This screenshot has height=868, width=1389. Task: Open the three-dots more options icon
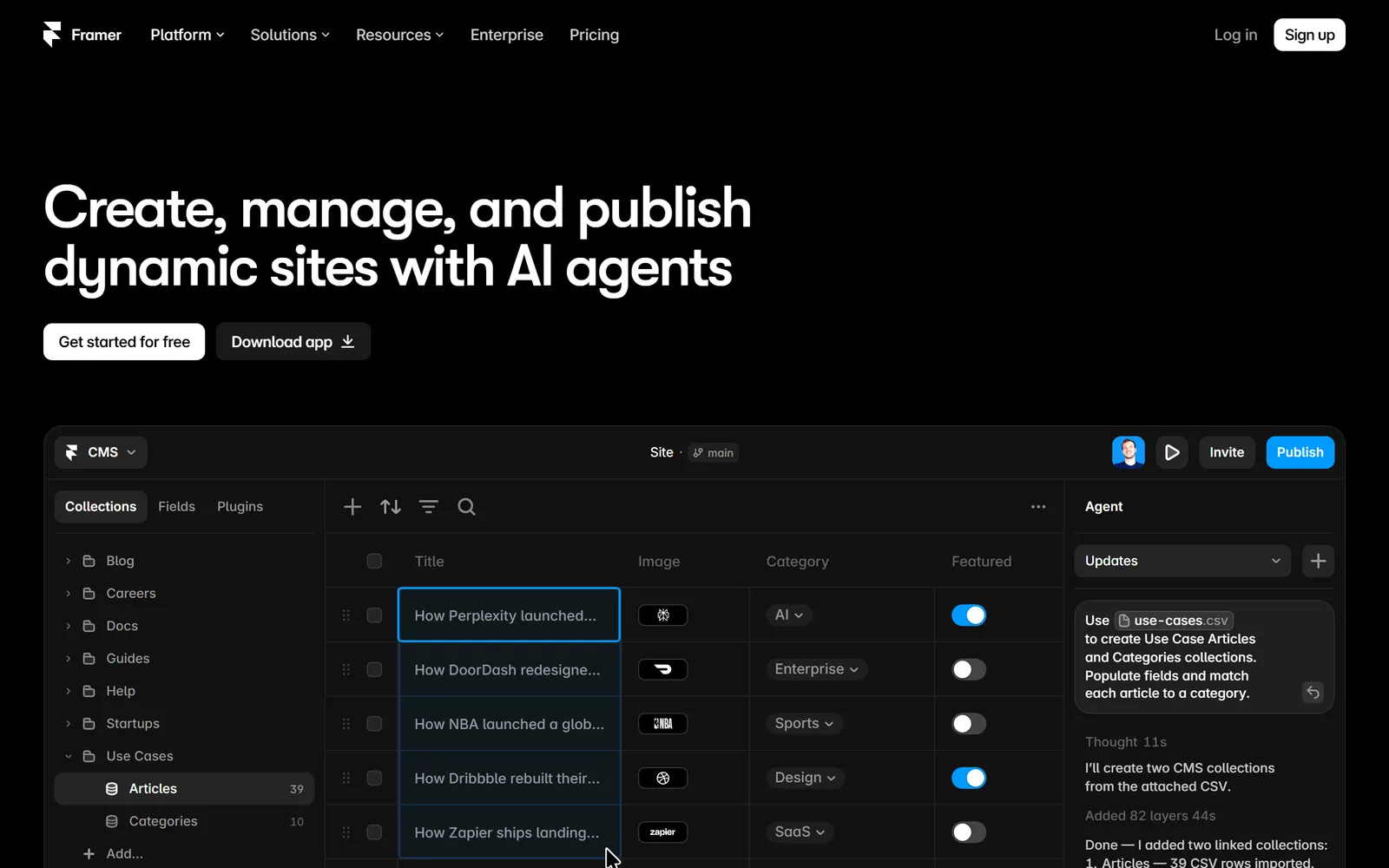click(x=1038, y=507)
